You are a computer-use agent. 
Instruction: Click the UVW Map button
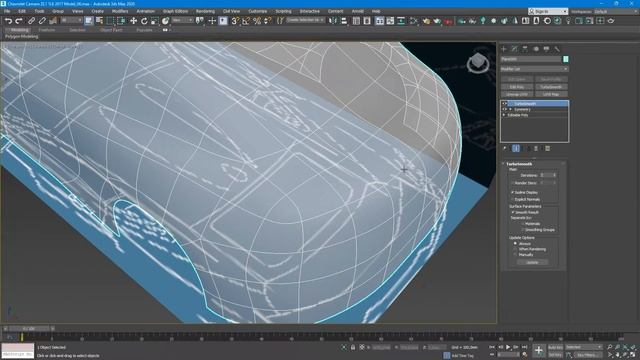(551, 94)
